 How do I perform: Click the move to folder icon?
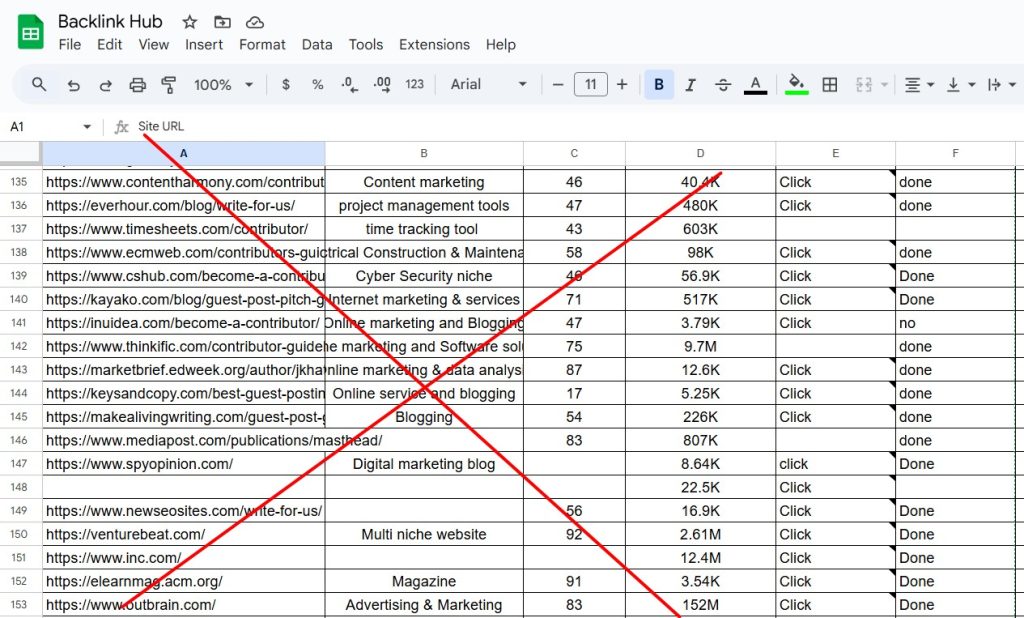coord(222,22)
